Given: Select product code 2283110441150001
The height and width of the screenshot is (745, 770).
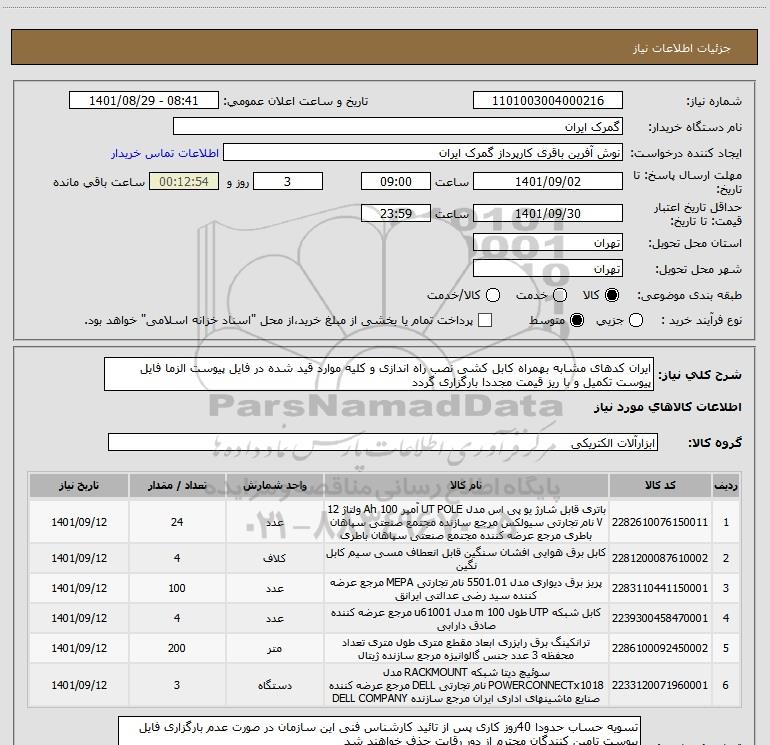Looking at the screenshot, I should tap(660, 588).
